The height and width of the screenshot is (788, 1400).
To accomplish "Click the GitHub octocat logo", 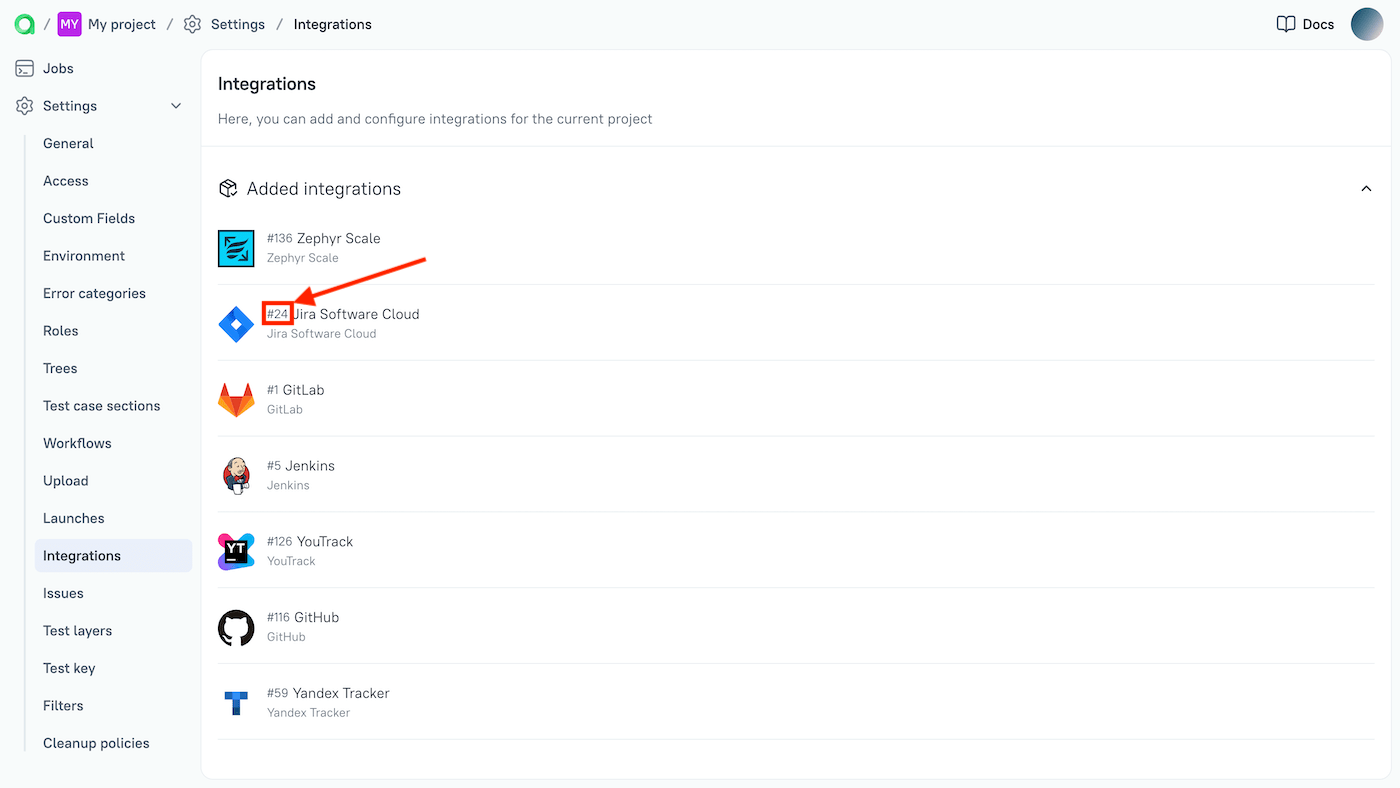I will [236, 627].
